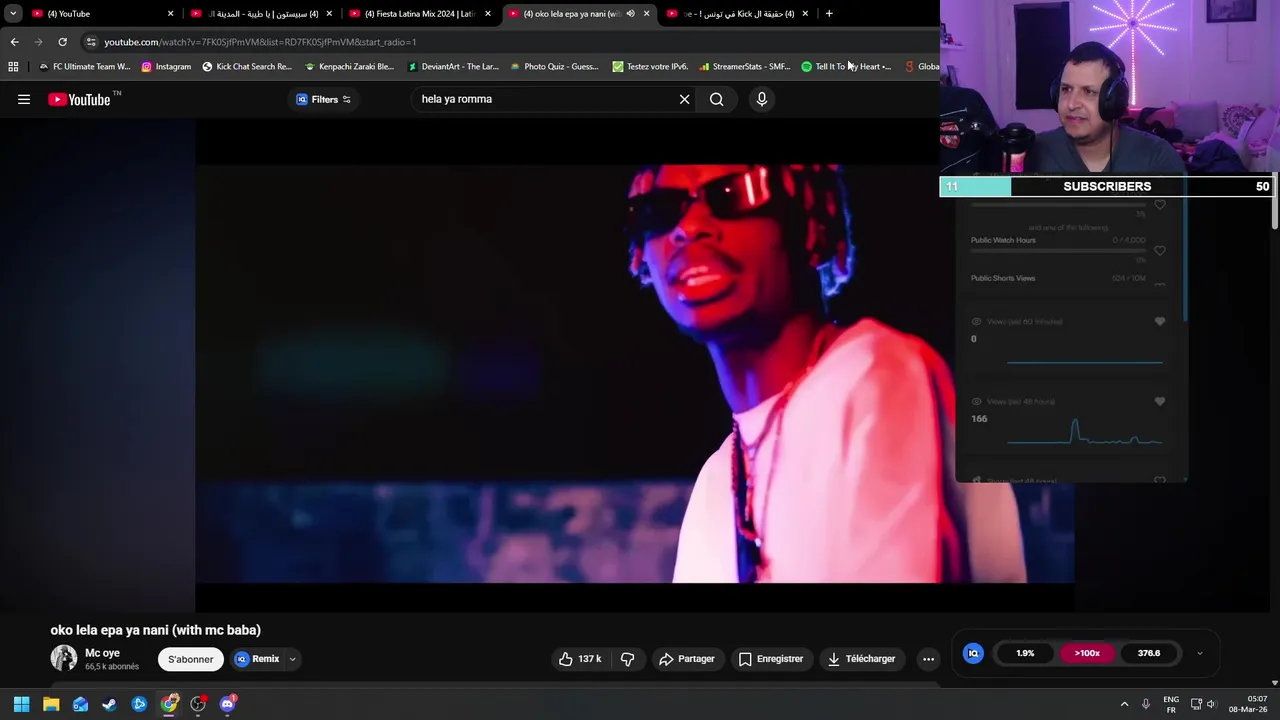Screen dimensions: 1280x720
Task: Open Steam from the taskbar
Action: pyautogui.click(x=110, y=704)
